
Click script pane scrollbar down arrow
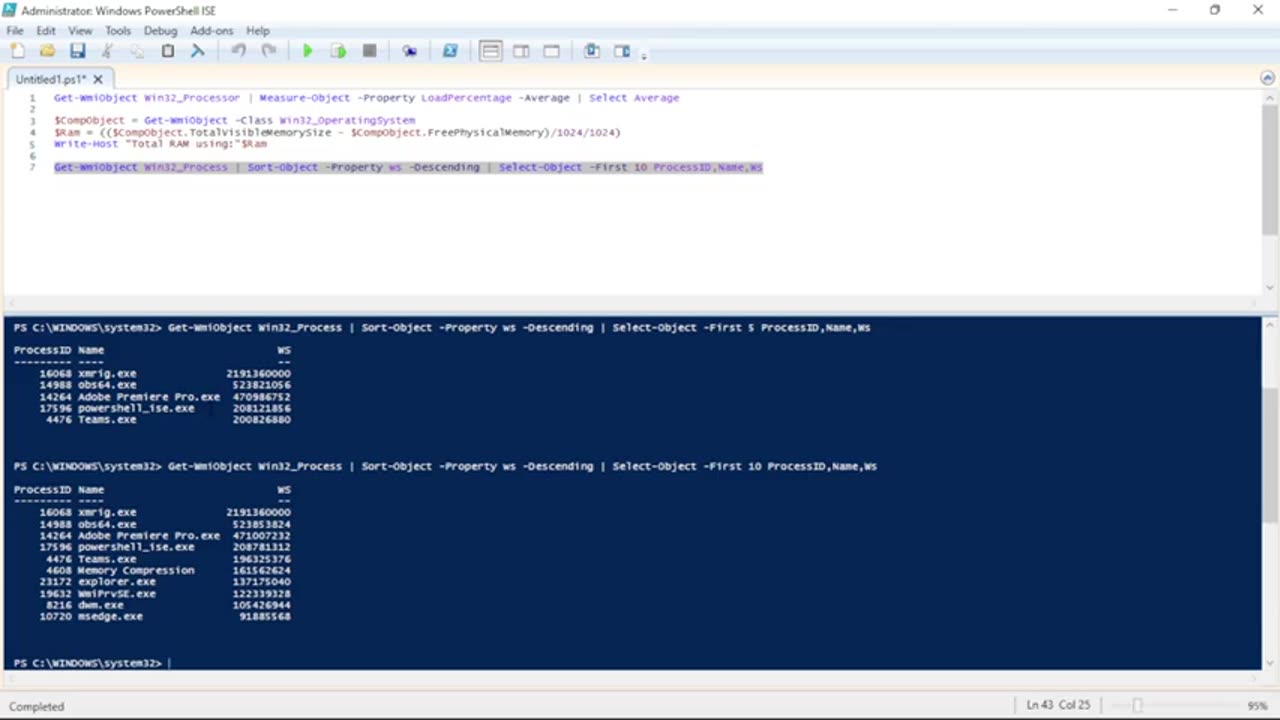[1270, 287]
